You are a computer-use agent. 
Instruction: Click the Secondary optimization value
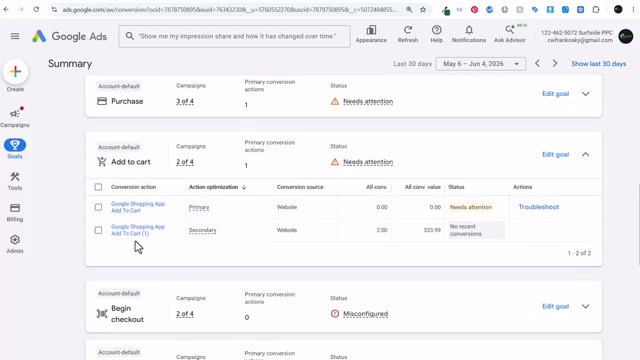point(202,230)
